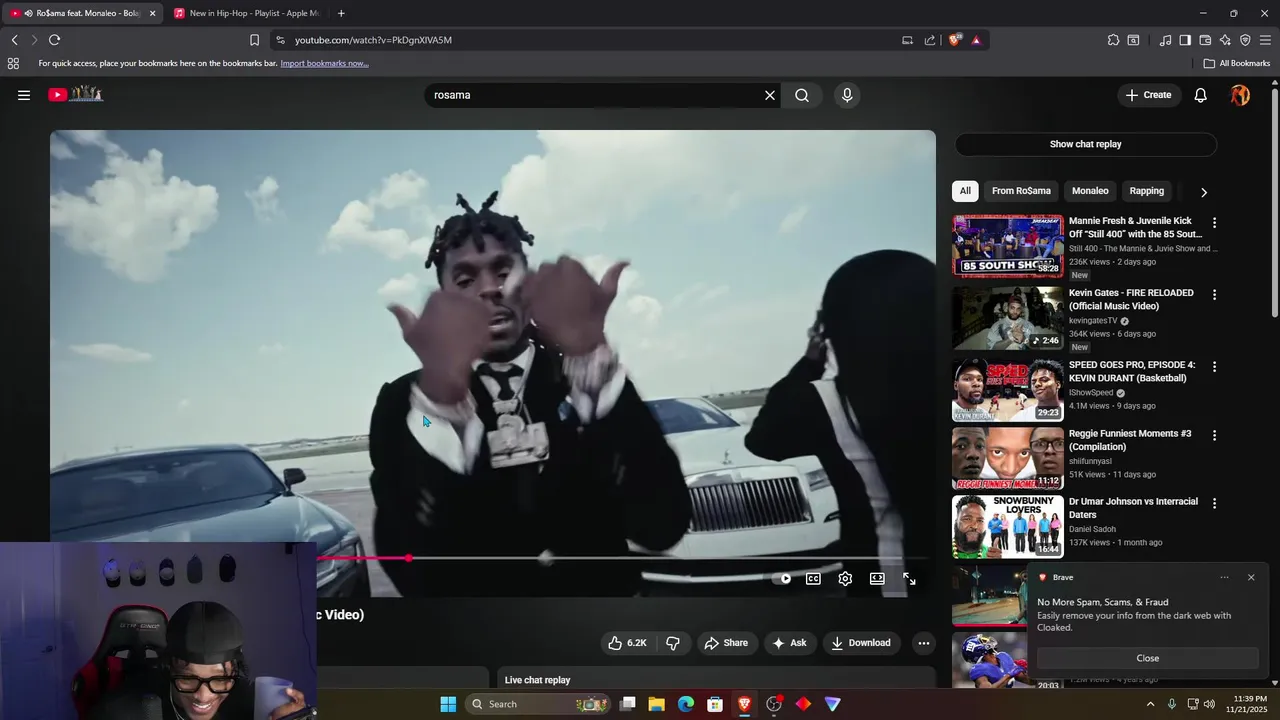Image resolution: width=1280 pixels, height=720 pixels.
Task: Open Brave Rewards triangle icon
Action: (x=976, y=40)
